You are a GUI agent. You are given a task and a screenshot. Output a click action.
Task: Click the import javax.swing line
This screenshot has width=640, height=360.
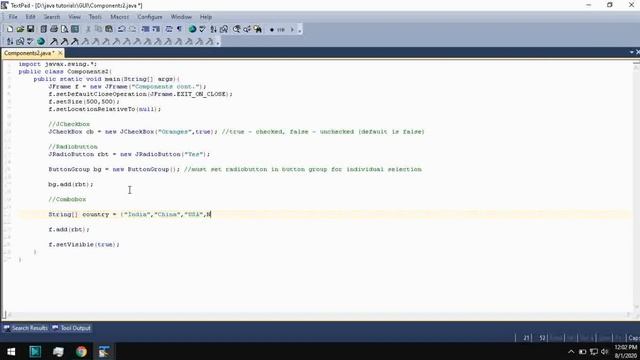click(x=58, y=64)
